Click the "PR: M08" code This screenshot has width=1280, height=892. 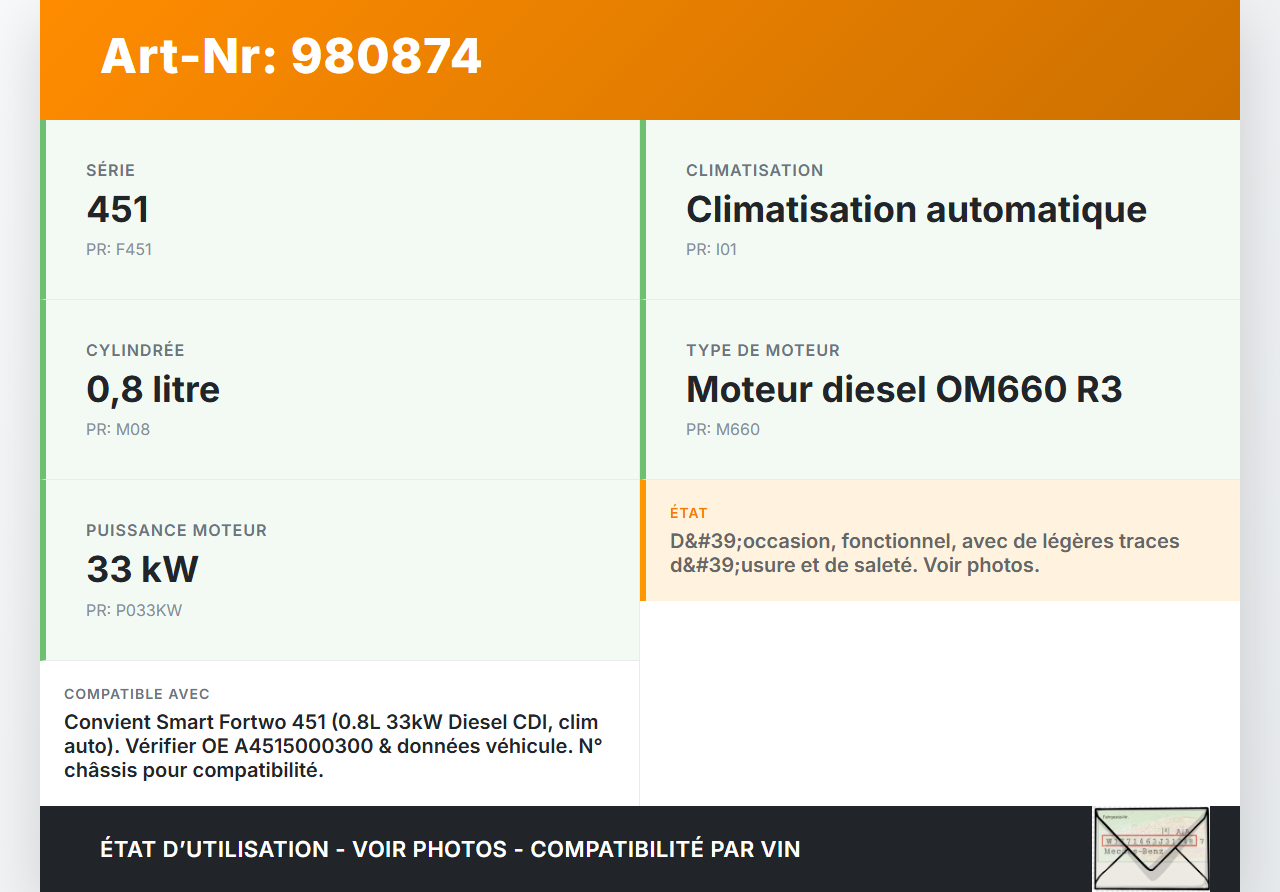[x=118, y=429]
